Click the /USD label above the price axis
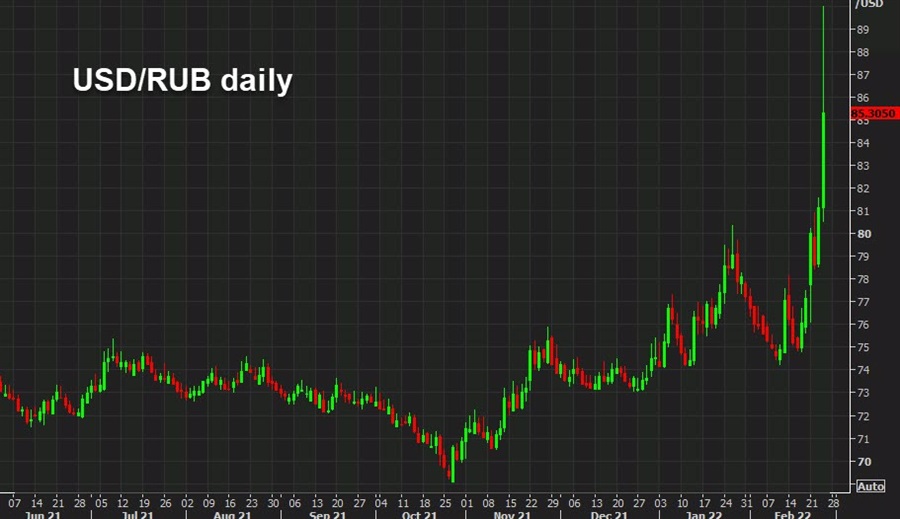900x519 pixels. [869, 4]
